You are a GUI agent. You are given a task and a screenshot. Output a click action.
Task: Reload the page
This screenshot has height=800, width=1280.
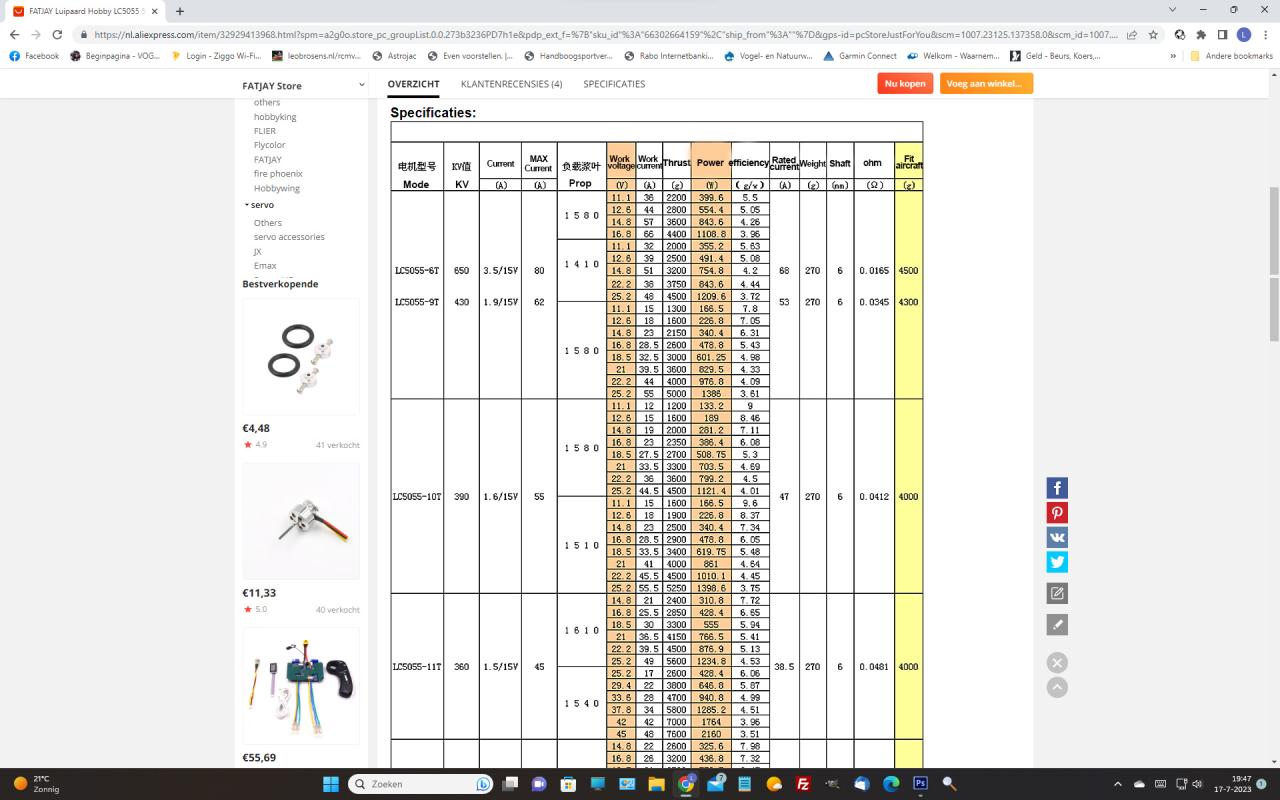click(58, 34)
